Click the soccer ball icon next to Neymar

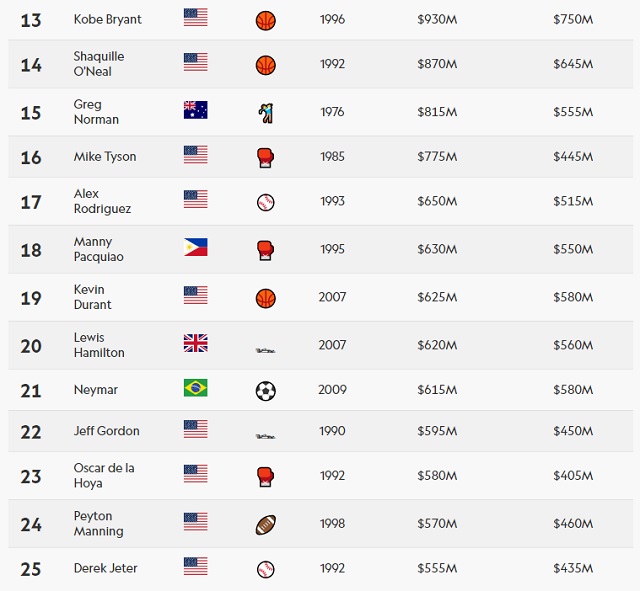tap(265, 391)
